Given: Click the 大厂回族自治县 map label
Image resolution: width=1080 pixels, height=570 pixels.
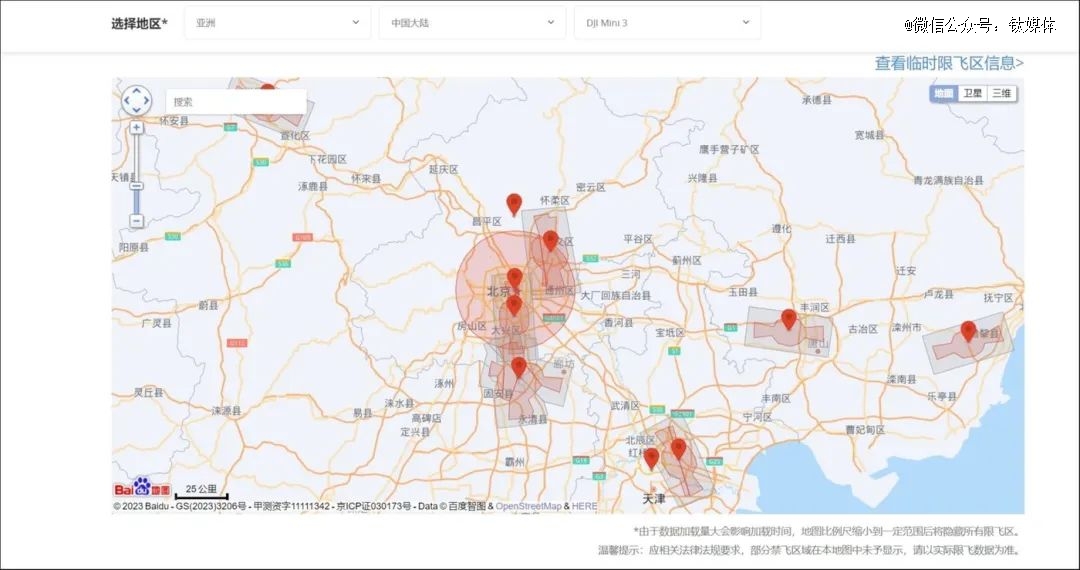Looking at the screenshot, I should coord(616,295).
